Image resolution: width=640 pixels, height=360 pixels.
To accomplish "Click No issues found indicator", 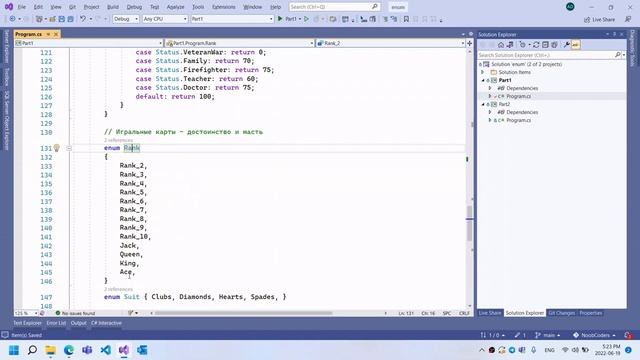I will pos(75,313).
